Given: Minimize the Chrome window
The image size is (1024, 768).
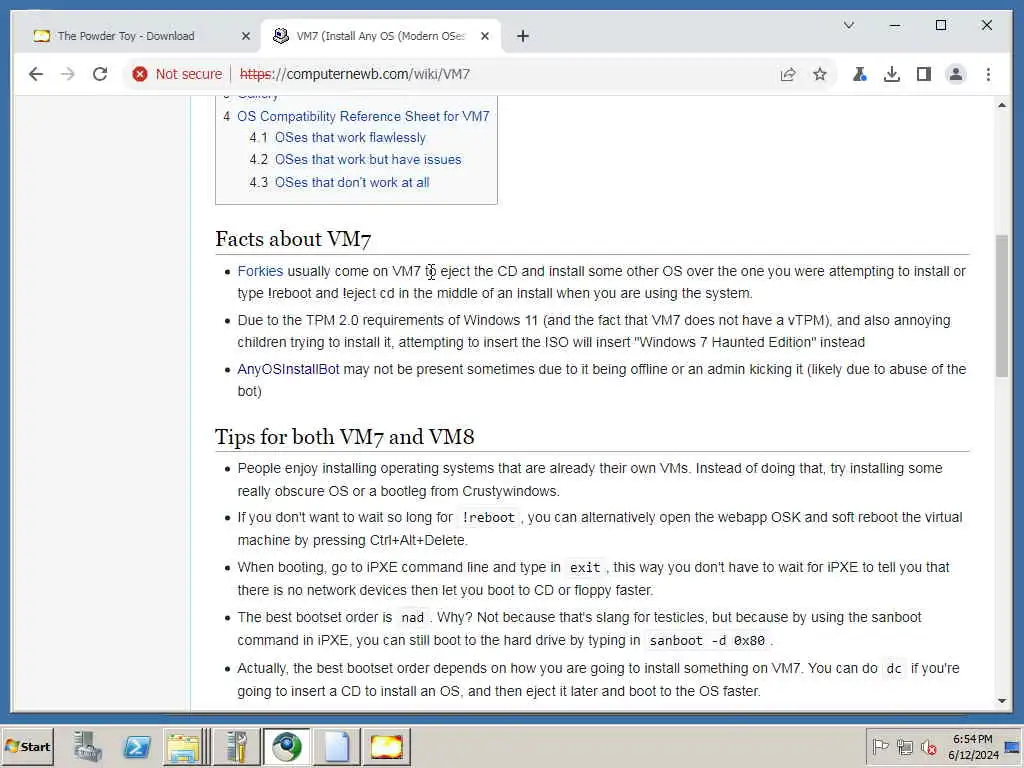Looking at the screenshot, I should (895, 25).
